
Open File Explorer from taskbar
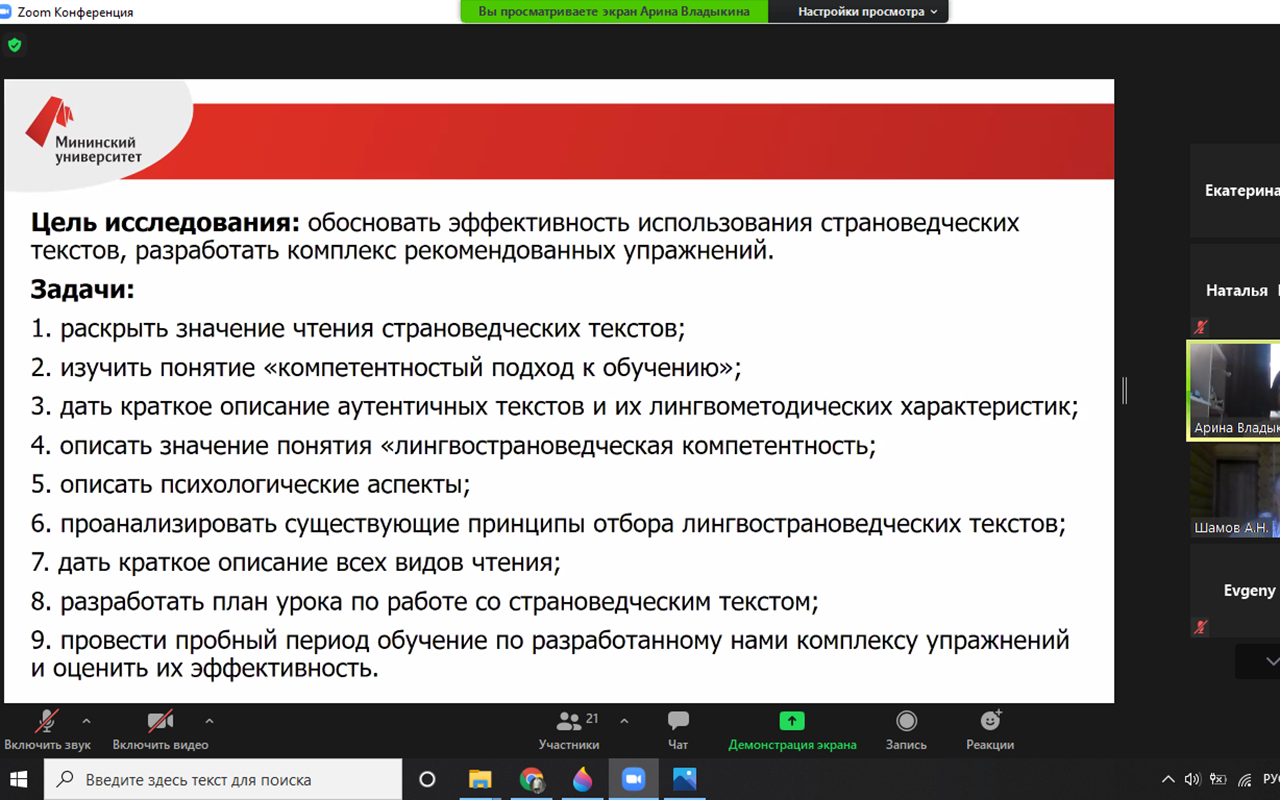[480, 779]
